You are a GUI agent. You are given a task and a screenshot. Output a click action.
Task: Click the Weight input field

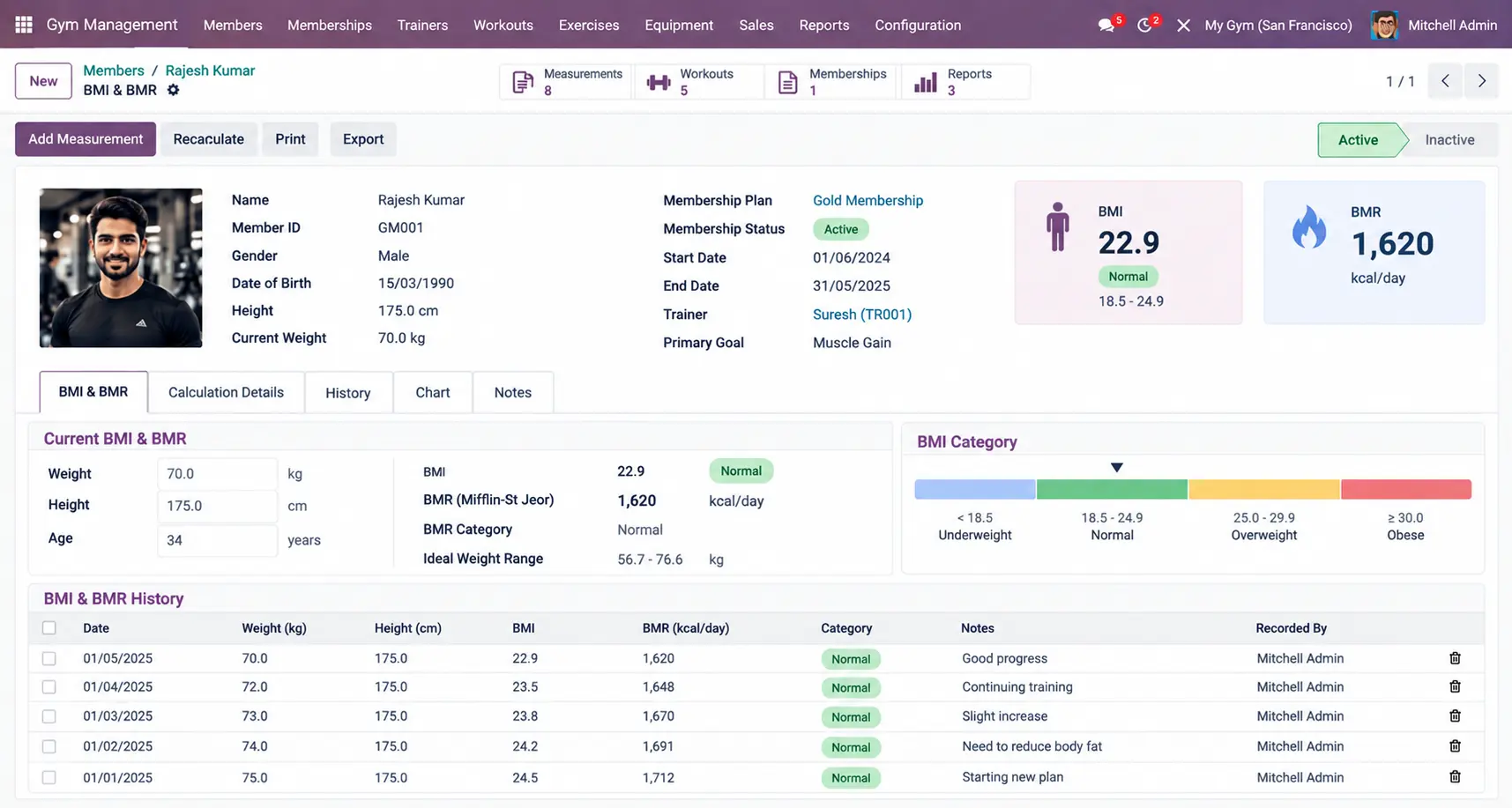pos(217,473)
